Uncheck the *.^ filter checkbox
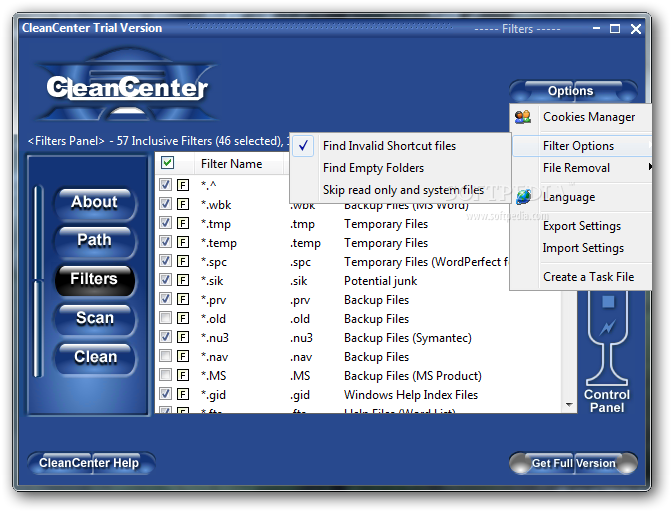Screen dimensions: 672x512 pyautogui.click(x=165, y=185)
